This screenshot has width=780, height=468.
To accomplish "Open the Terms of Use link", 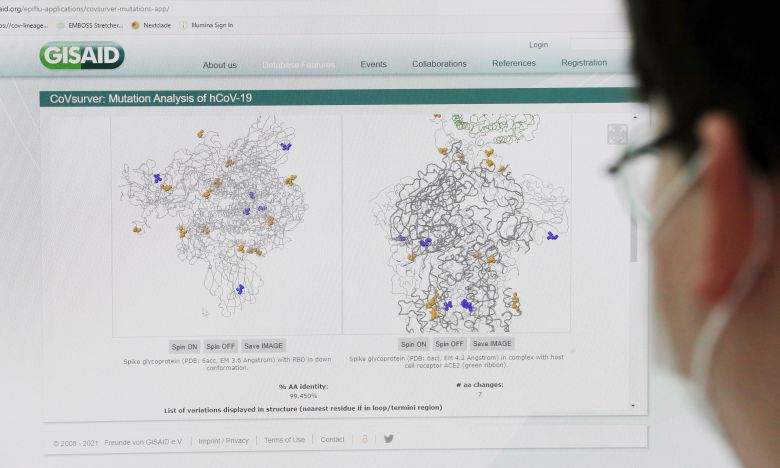I will tap(285, 440).
